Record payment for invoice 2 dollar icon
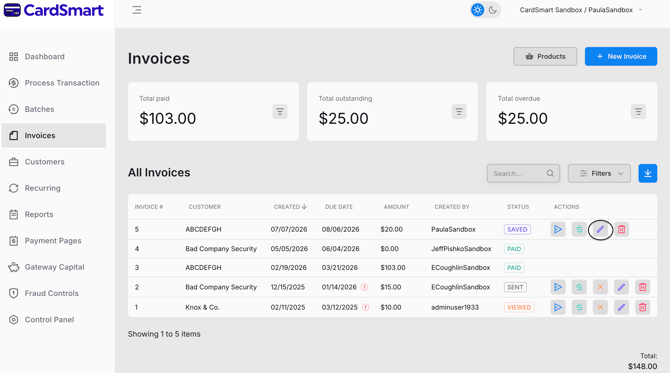Image resolution: width=670 pixels, height=373 pixels. pos(579,287)
